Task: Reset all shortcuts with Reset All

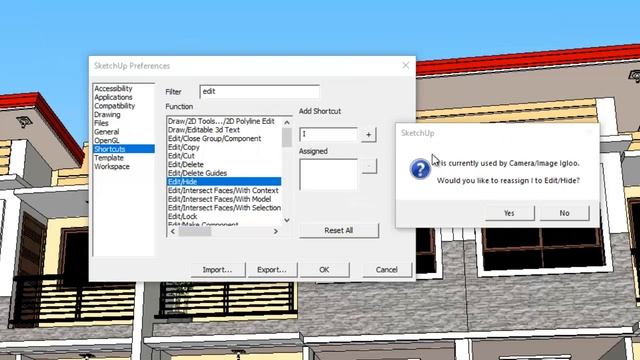Action: click(x=339, y=231)
